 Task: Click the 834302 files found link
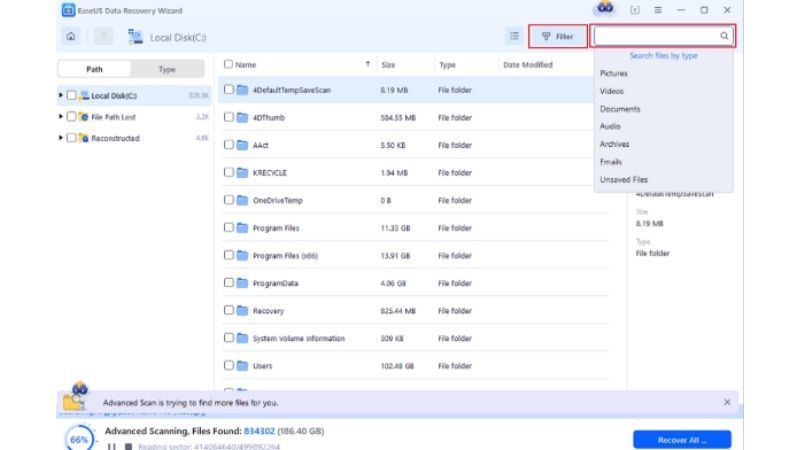tap(259, 431)
